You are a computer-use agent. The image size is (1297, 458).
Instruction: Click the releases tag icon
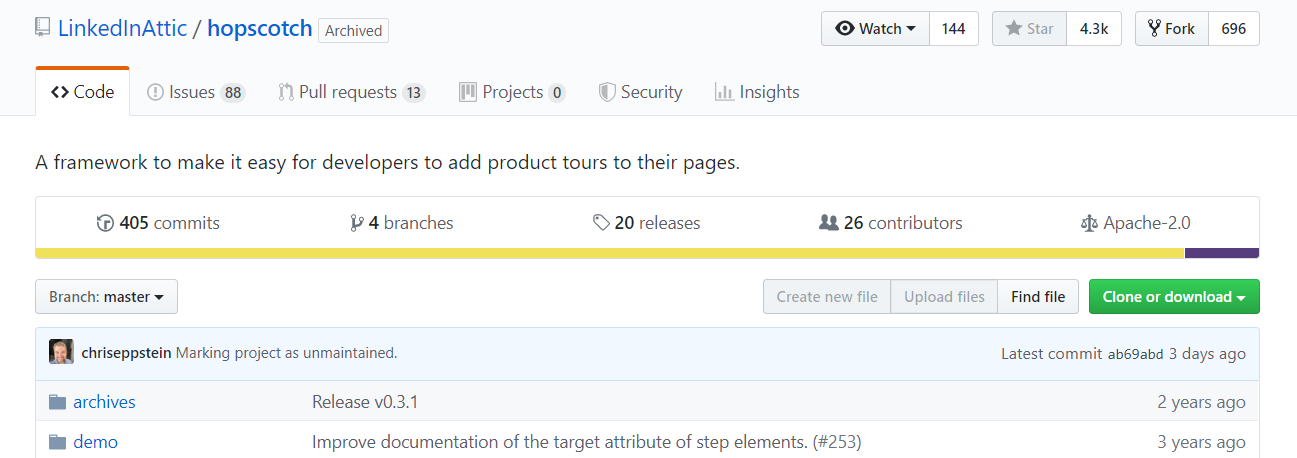[x=601, y=223]
